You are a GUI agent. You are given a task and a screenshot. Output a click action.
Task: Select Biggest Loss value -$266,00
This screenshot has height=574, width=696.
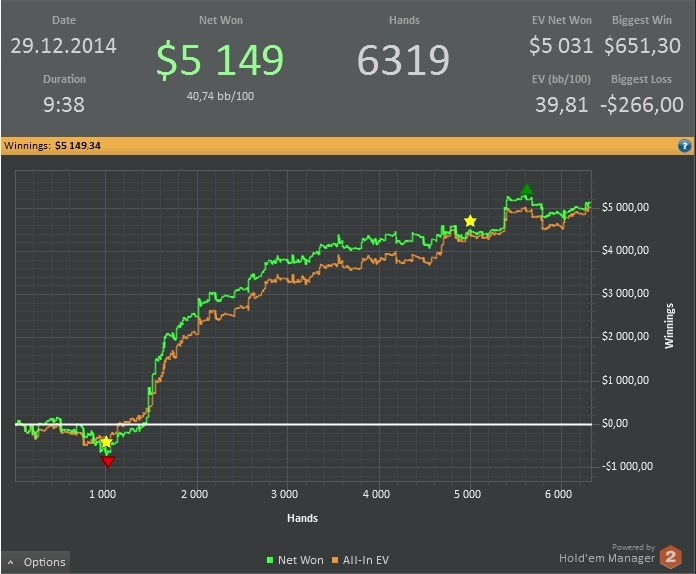click(642, 105)
